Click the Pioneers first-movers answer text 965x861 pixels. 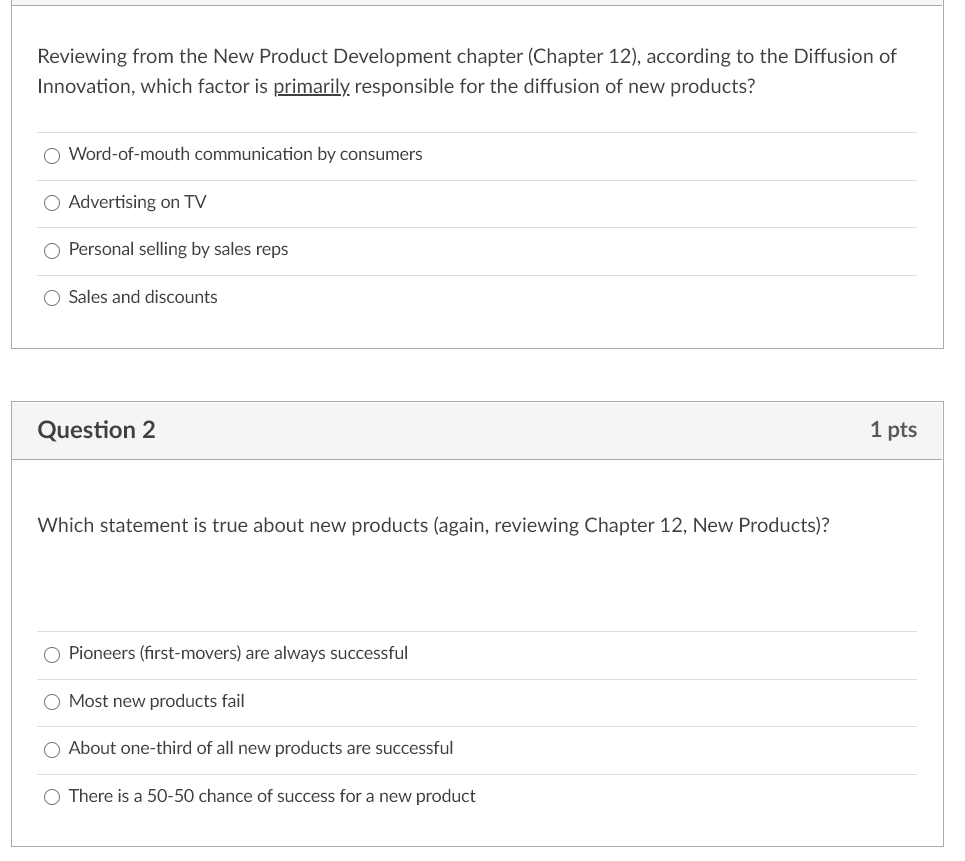pos(238,653)
